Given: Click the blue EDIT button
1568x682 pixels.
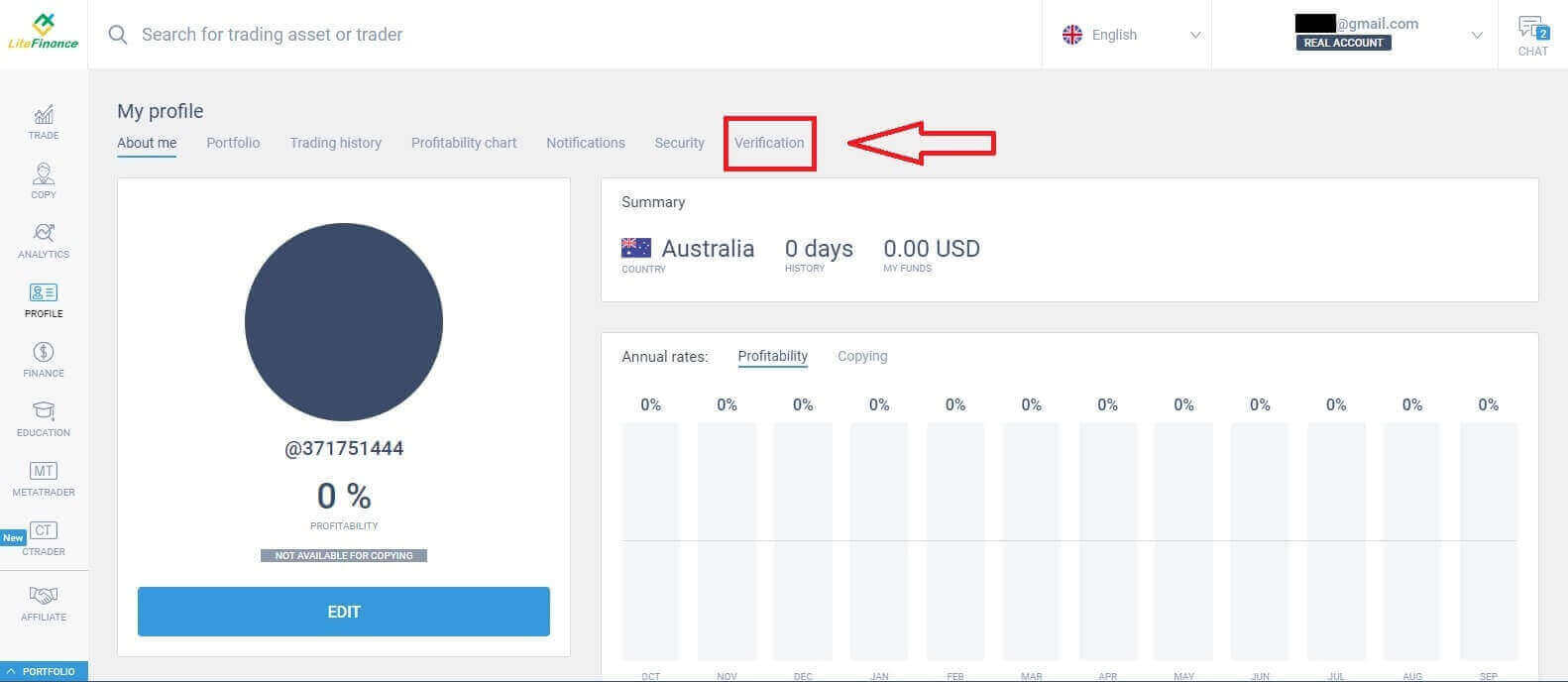Looking at the screenshot, I should click(344, 612).
